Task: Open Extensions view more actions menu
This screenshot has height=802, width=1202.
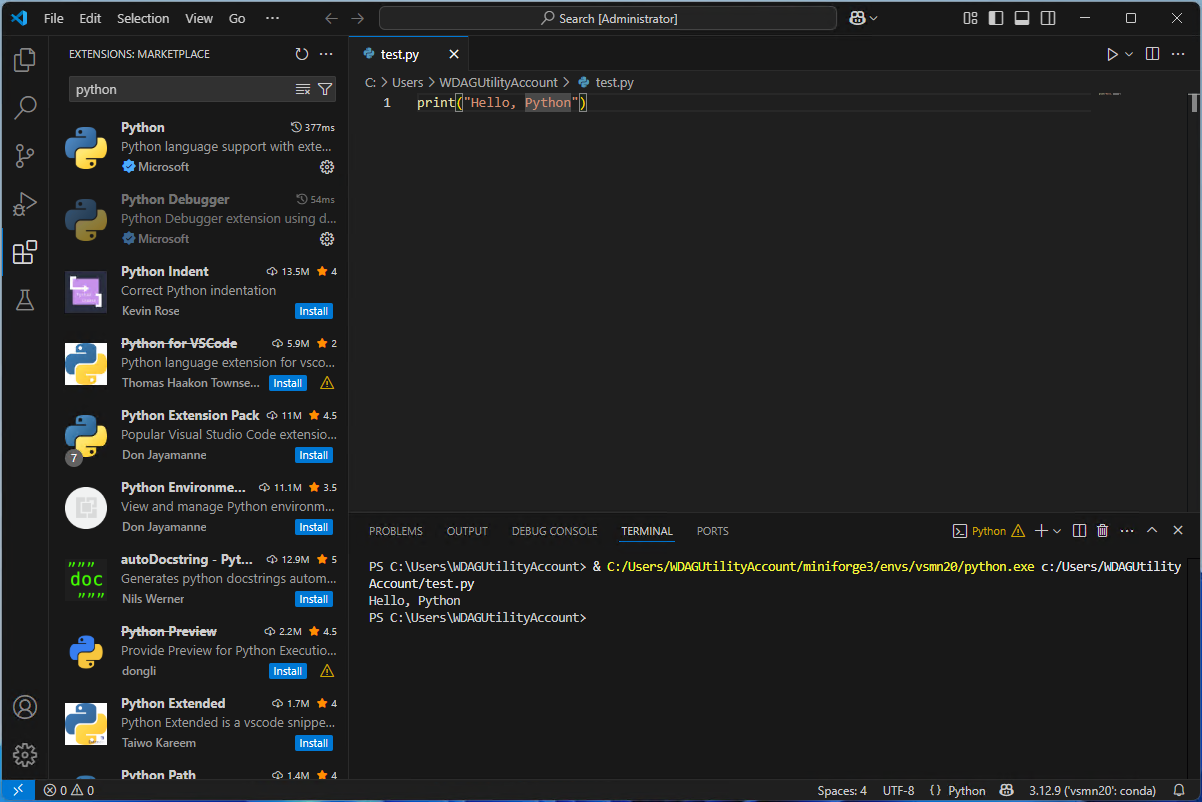Action: coord(326,54)
